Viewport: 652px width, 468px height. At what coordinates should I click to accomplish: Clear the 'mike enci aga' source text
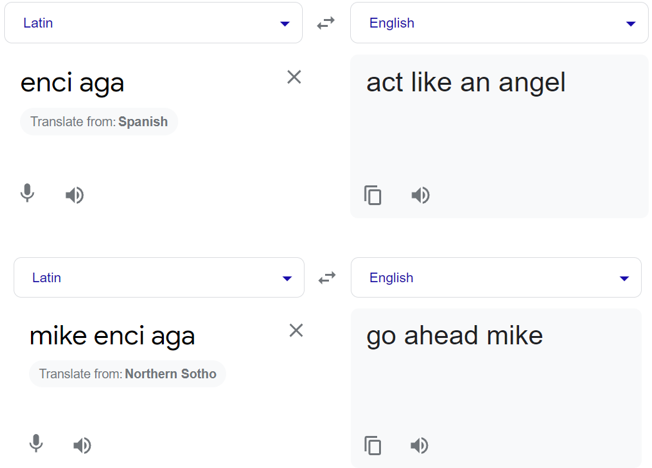pos(296,331)
